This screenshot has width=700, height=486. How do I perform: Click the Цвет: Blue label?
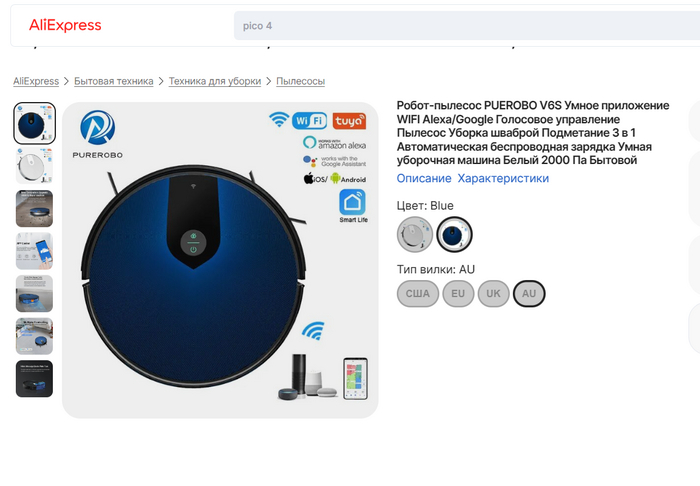click(425, 206)
